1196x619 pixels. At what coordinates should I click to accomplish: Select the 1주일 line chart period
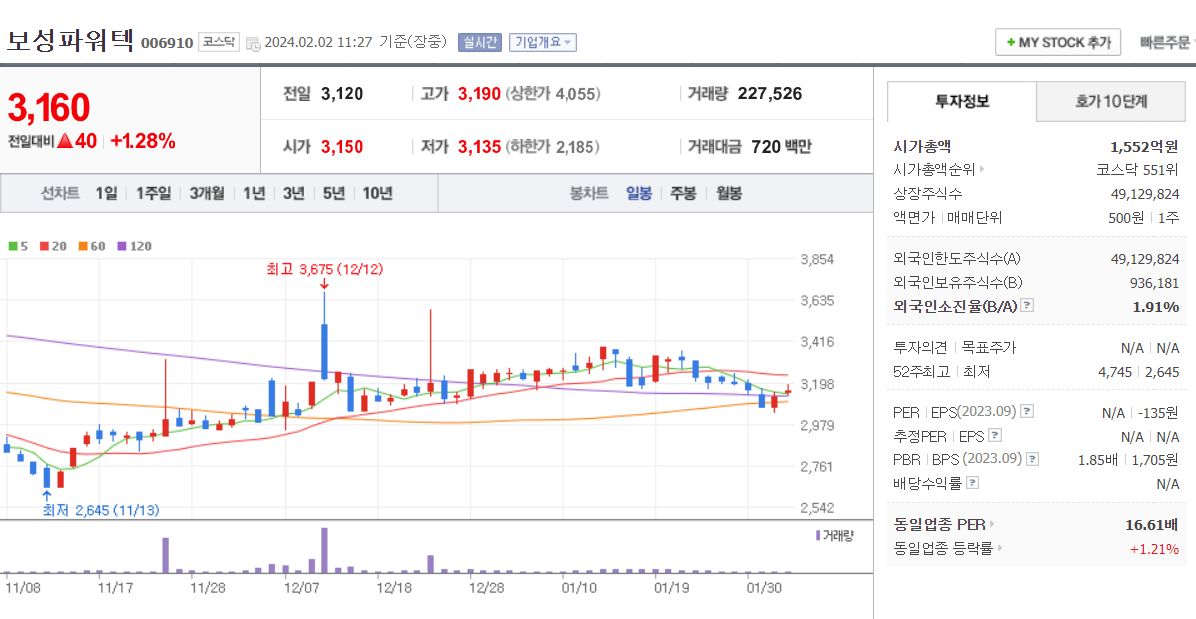[154, 194]
